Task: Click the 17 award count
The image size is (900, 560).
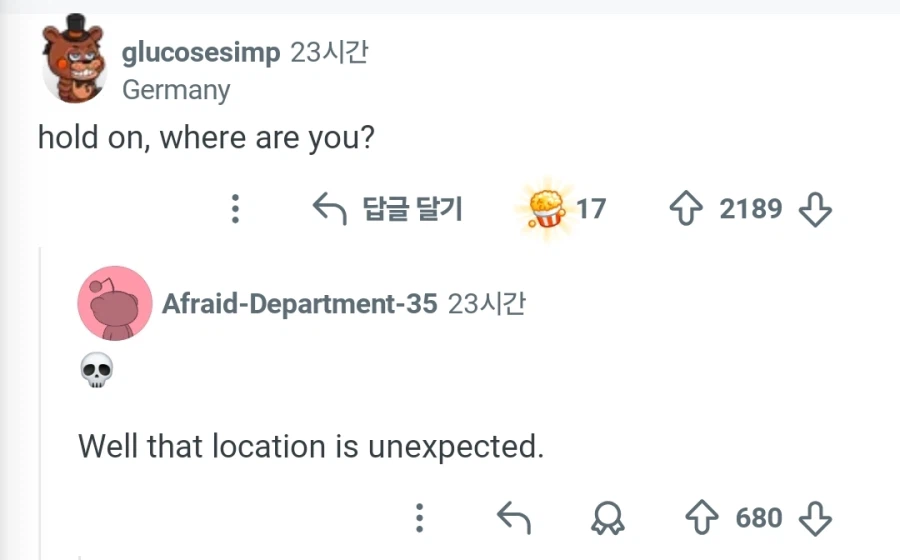Action: pyautogui.click(x=591, y=209)
